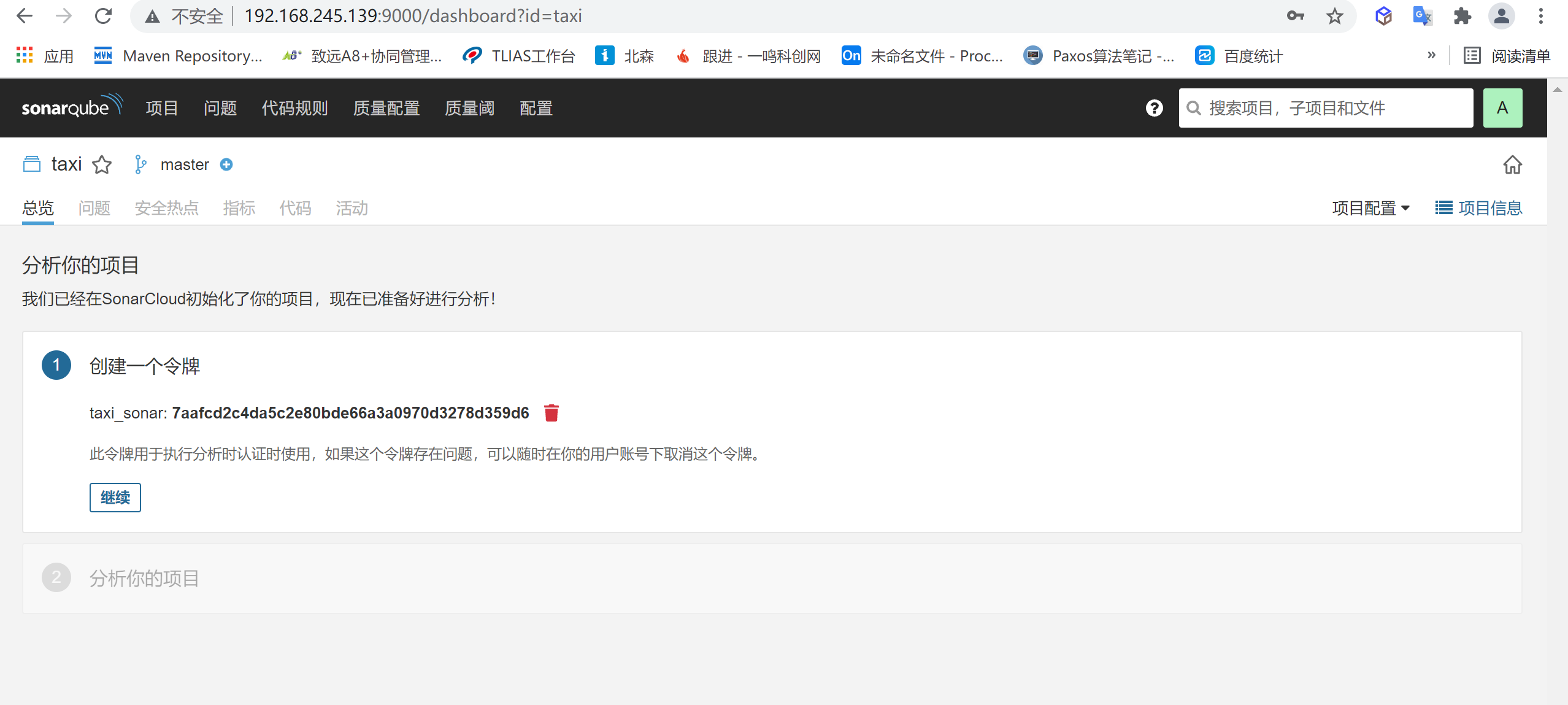1568x705 pixels.
Task: Expand the 项目配置 dropdown
Action: click(1370, 208)
